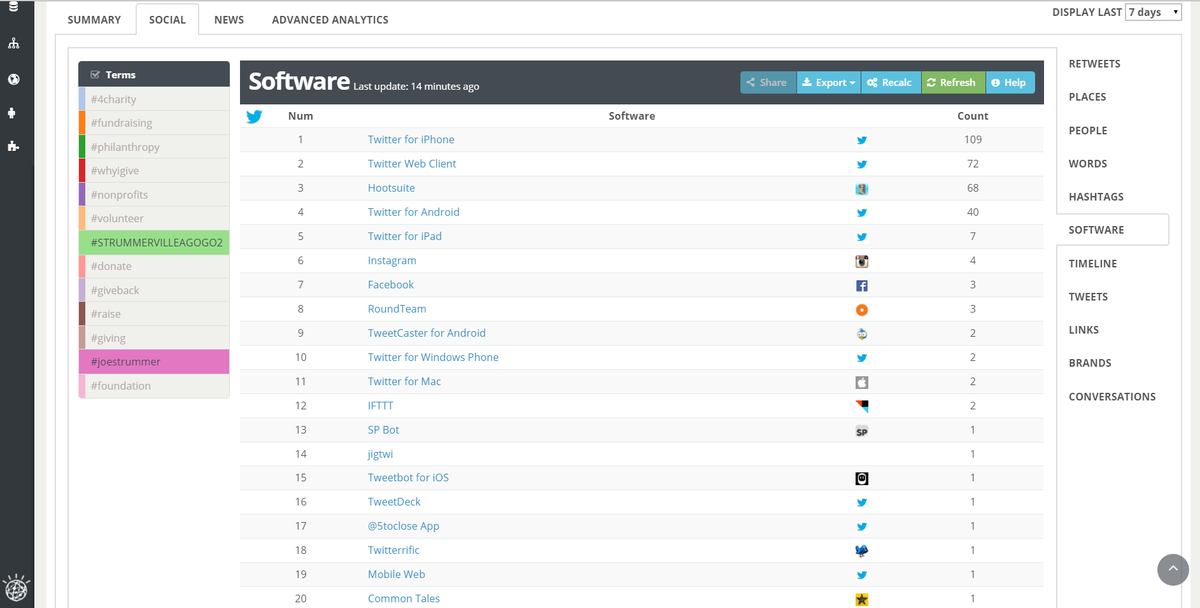Toggle the #fundraising term
The width and height of the screenshot is (1200, 608).
(x=154, y=123)
